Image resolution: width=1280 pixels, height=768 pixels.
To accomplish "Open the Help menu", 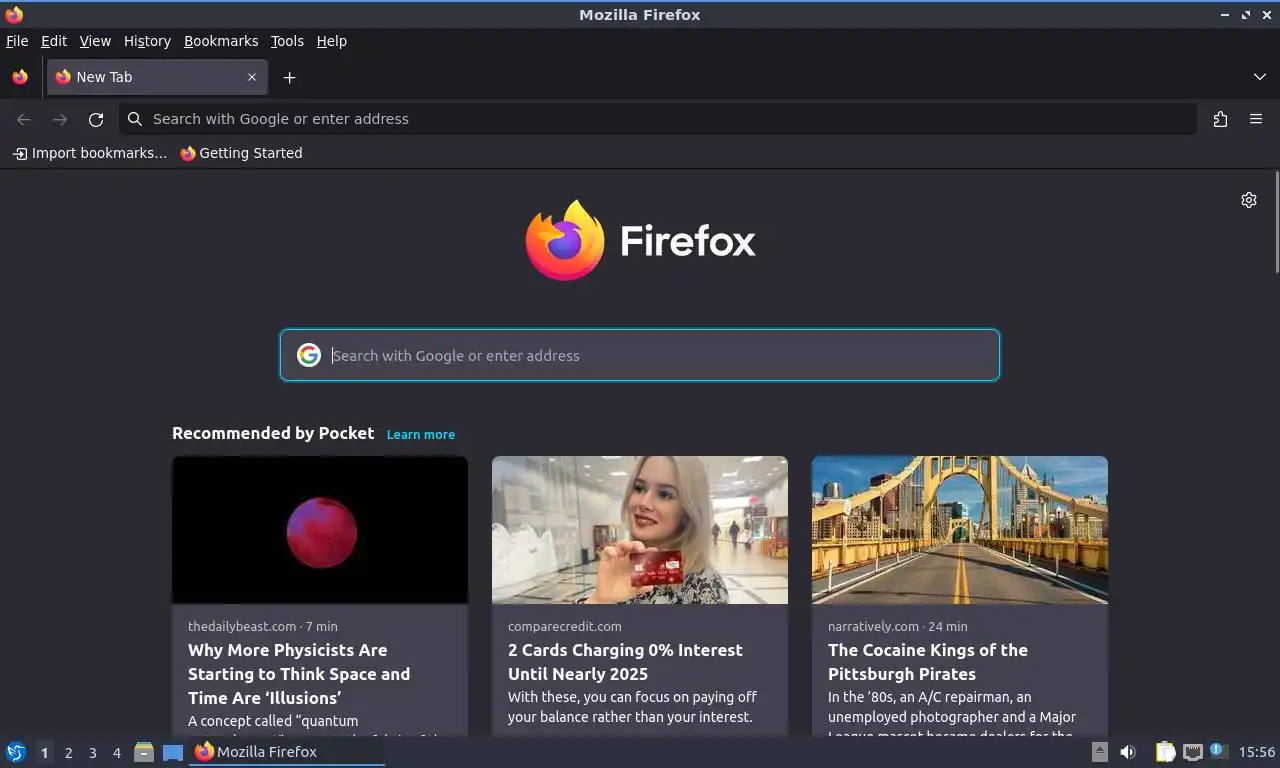I will click(x=331, y=41).
